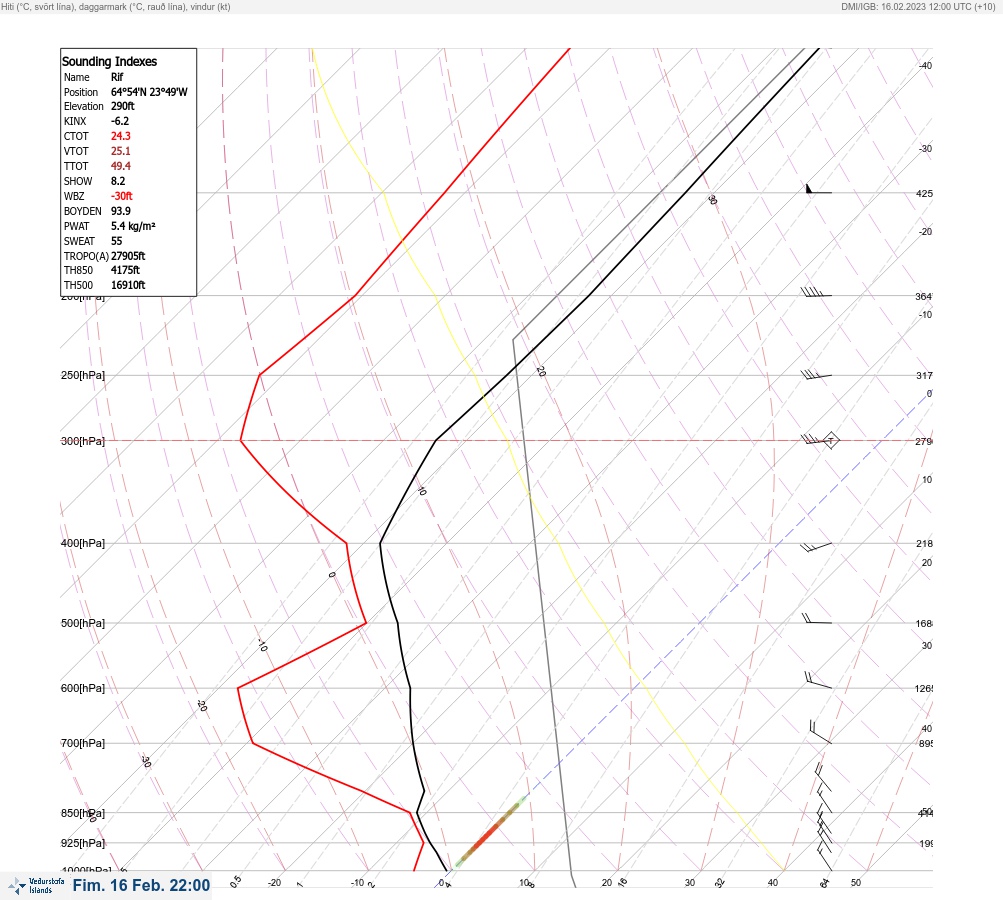This screenshot has height=900, width=1003.
Task: Click the 'Sounding Indexes' box title
Action: (109, 61)
